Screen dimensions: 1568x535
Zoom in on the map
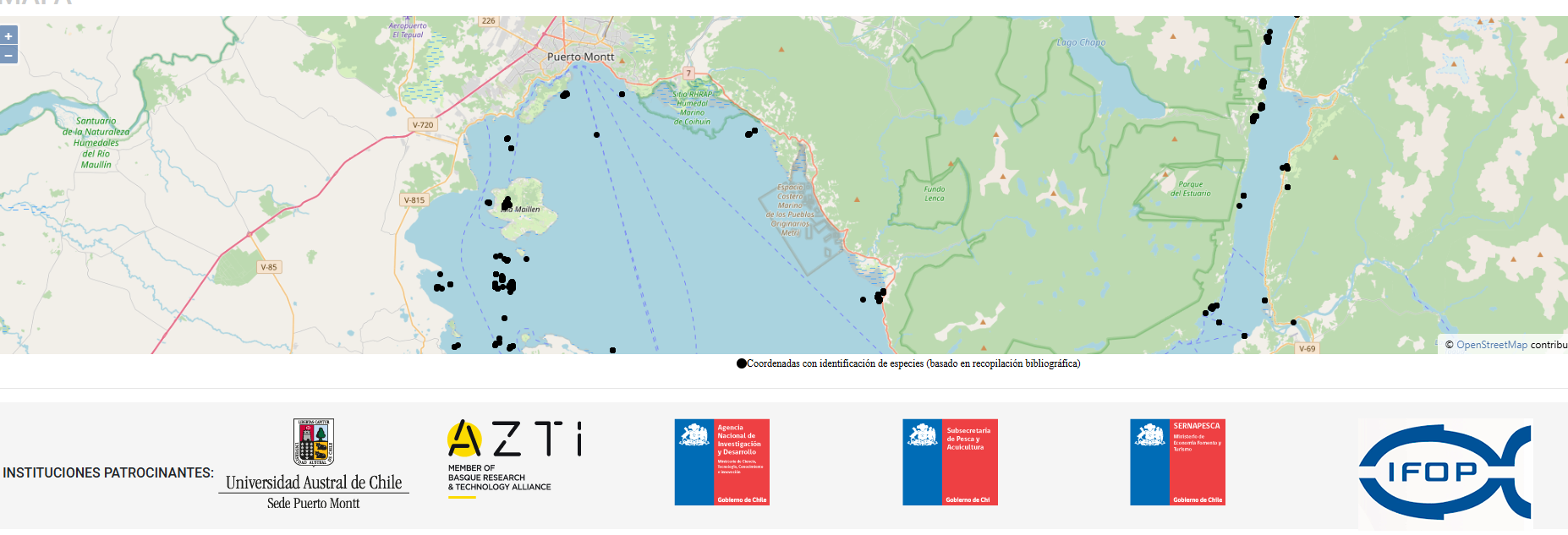point(8,35)
